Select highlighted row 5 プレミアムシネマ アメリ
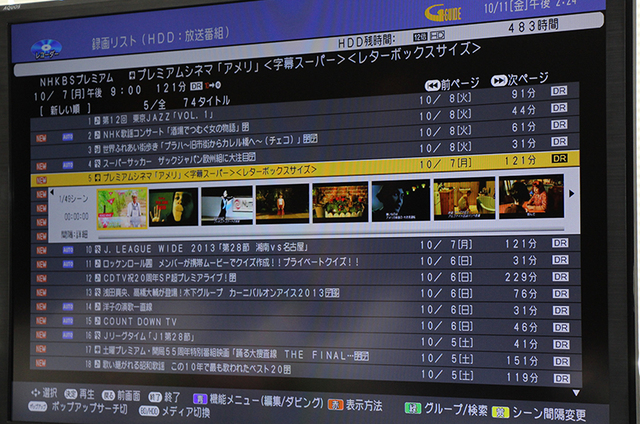640x424 pixels. click(305, 169)
